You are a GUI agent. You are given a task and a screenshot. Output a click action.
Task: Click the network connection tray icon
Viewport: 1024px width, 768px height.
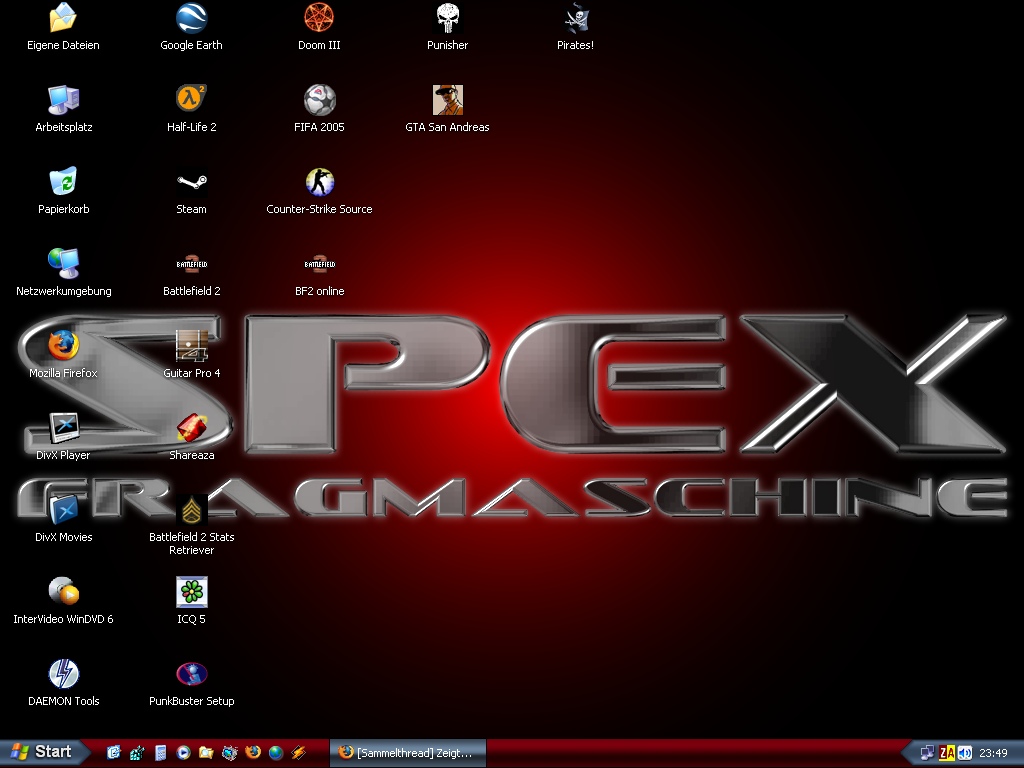(927, 753)
